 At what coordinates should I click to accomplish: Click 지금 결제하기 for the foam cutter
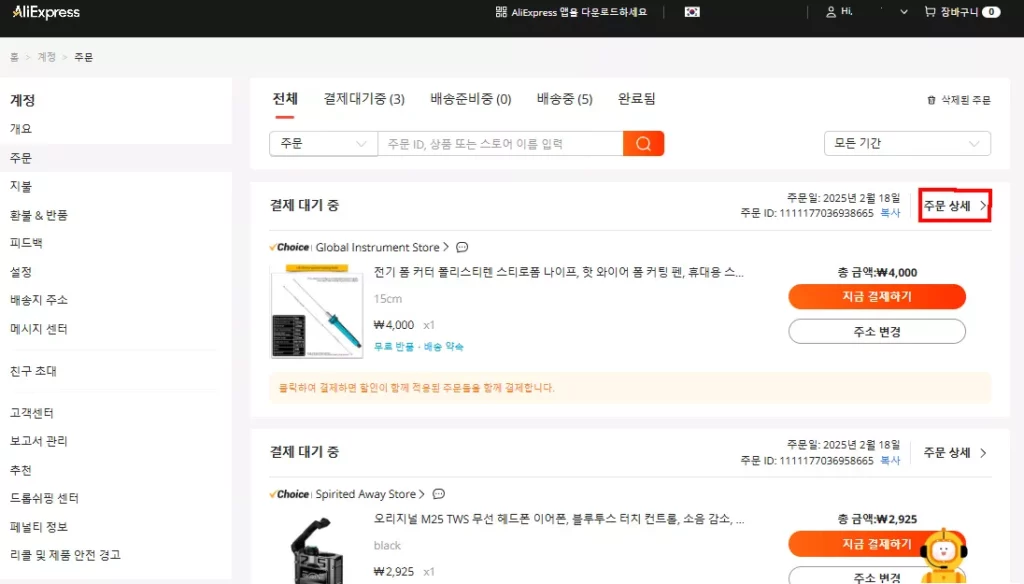pyautogui.click(x=877, y=296)
